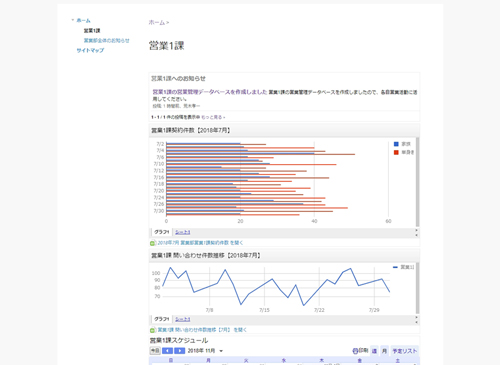
Task: Open the サイトマップ link in sidebar
Action: (90, 50)
